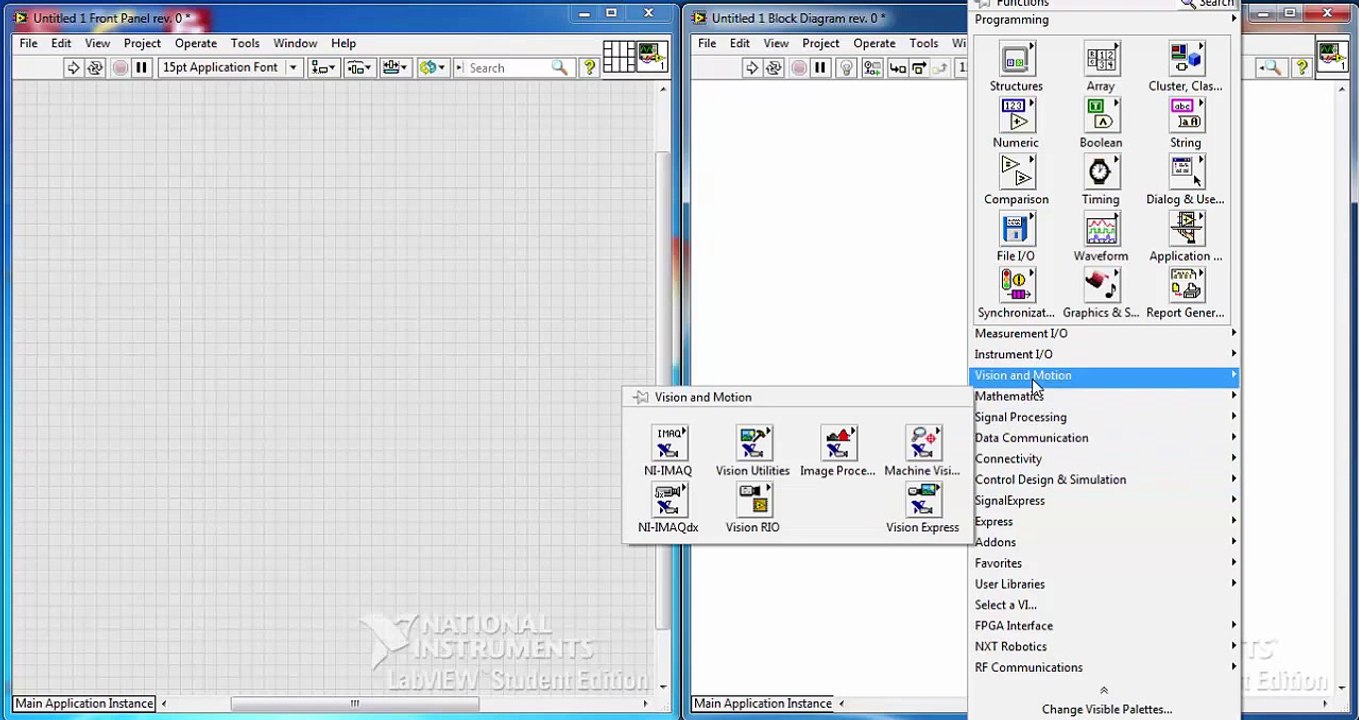Open the NI-IMAQ vision subpalette
The width and height of the screenshot is (1359, 720).
click(x=668, y=443)
